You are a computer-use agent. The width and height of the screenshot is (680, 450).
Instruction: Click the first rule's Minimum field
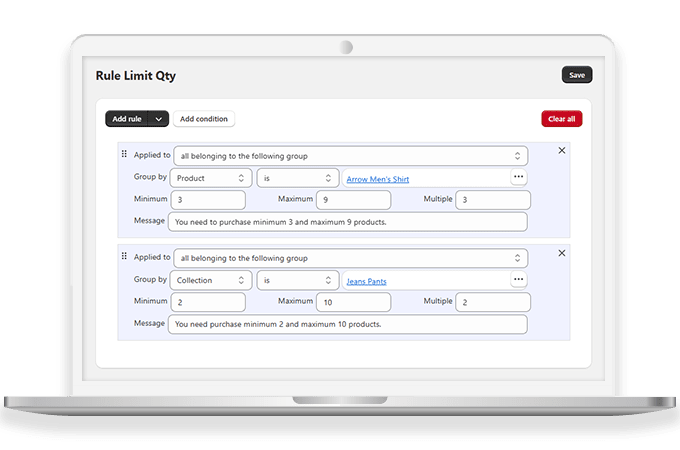tap(208, 200)
